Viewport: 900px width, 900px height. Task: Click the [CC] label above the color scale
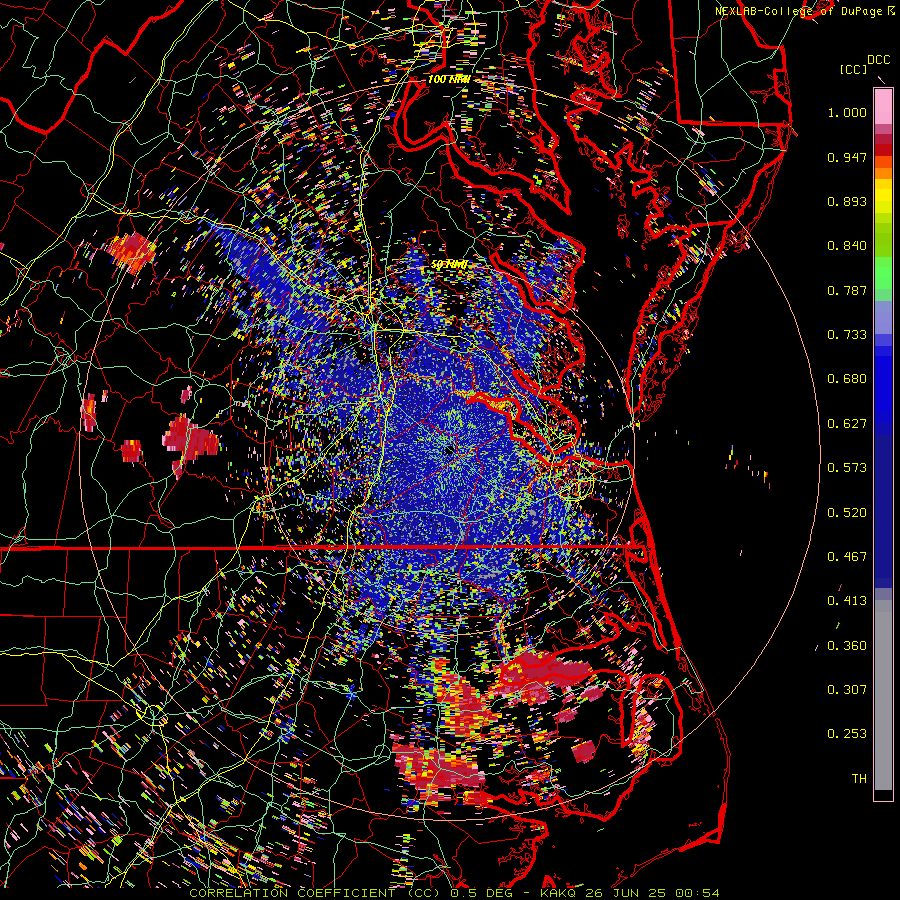pyautogui.click(x=853, y=69)
